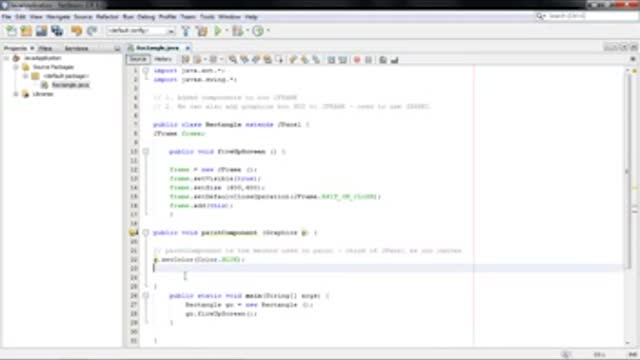Click the New Project toolbar icon
640x360 pixels.
pos(26,31)
